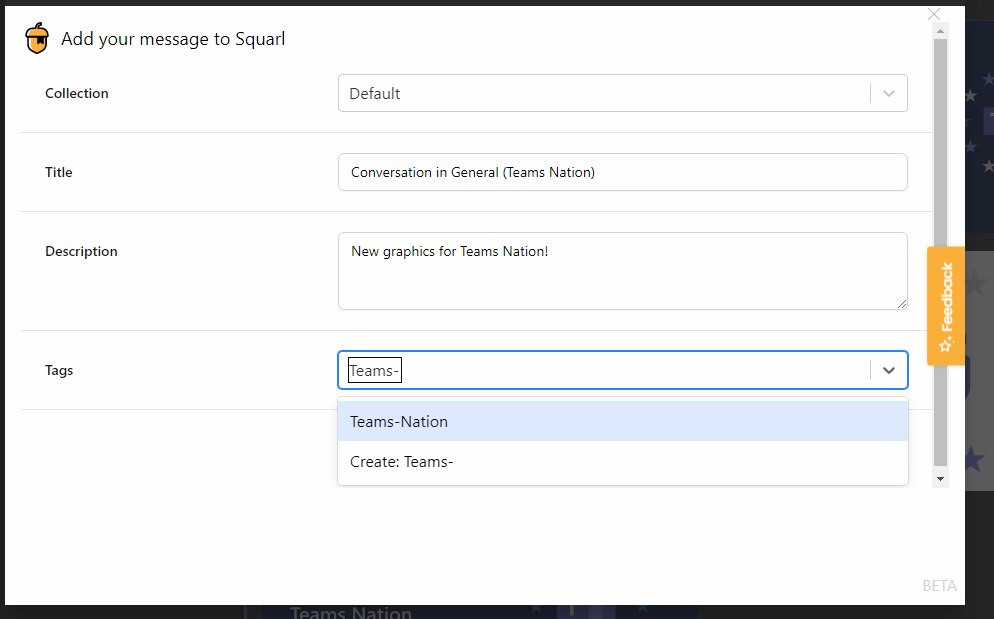This screenshot has width=994, height=619.
Task: Collapse the Tags dropdown arrow
Action: [x=889, y=370]
